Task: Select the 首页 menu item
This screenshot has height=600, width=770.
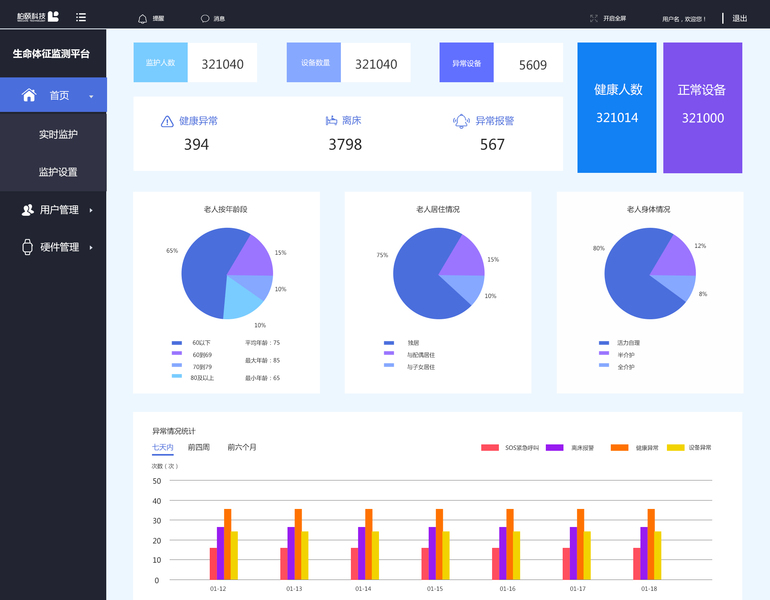Action: [x=53, y=95]
